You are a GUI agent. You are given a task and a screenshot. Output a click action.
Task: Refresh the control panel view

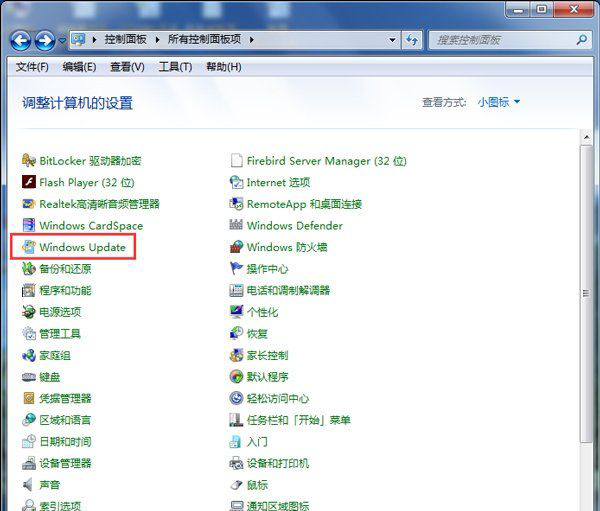coord(412,40)
